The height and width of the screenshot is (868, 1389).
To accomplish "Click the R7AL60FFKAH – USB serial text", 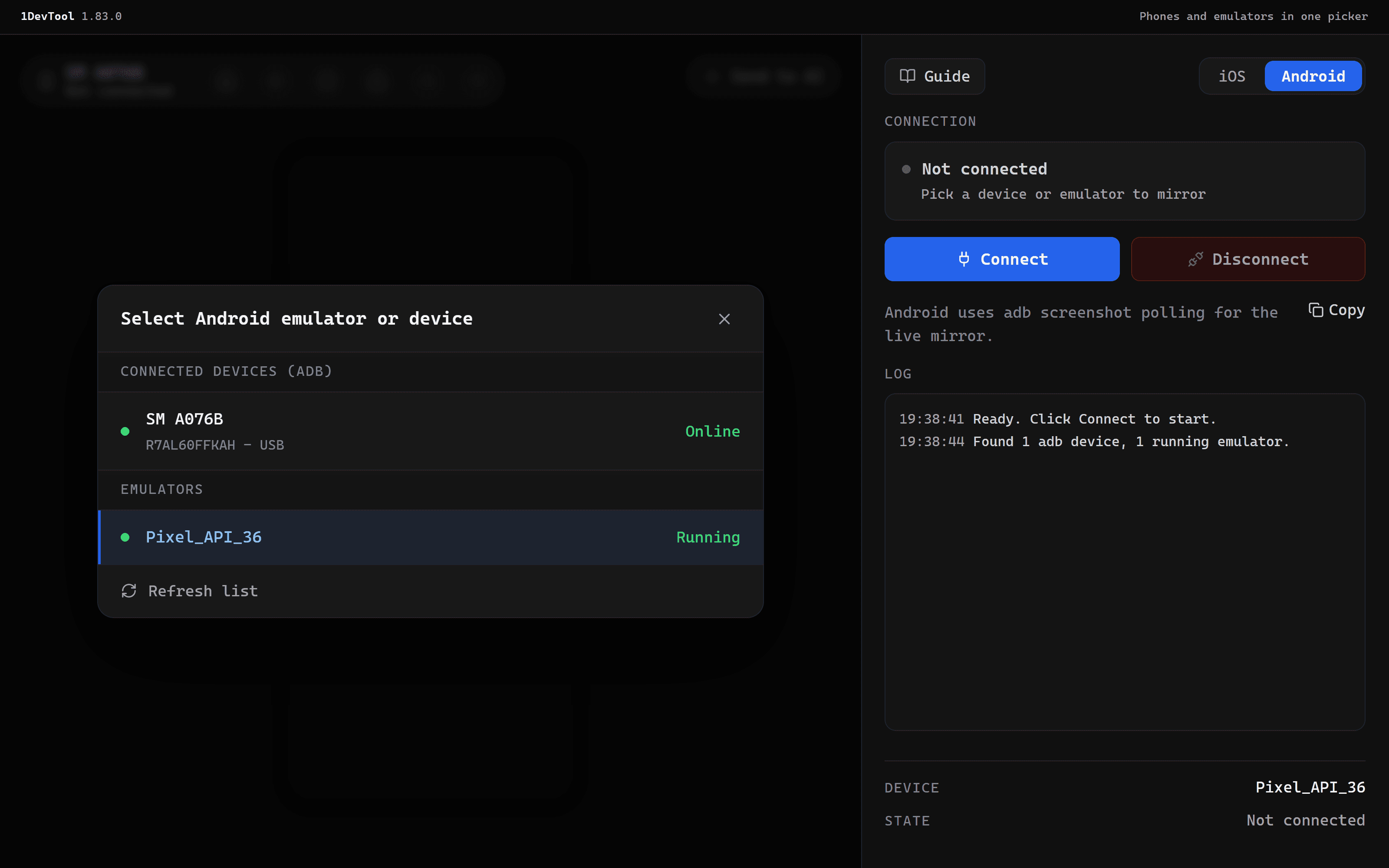I will click(x=215, y=445).
